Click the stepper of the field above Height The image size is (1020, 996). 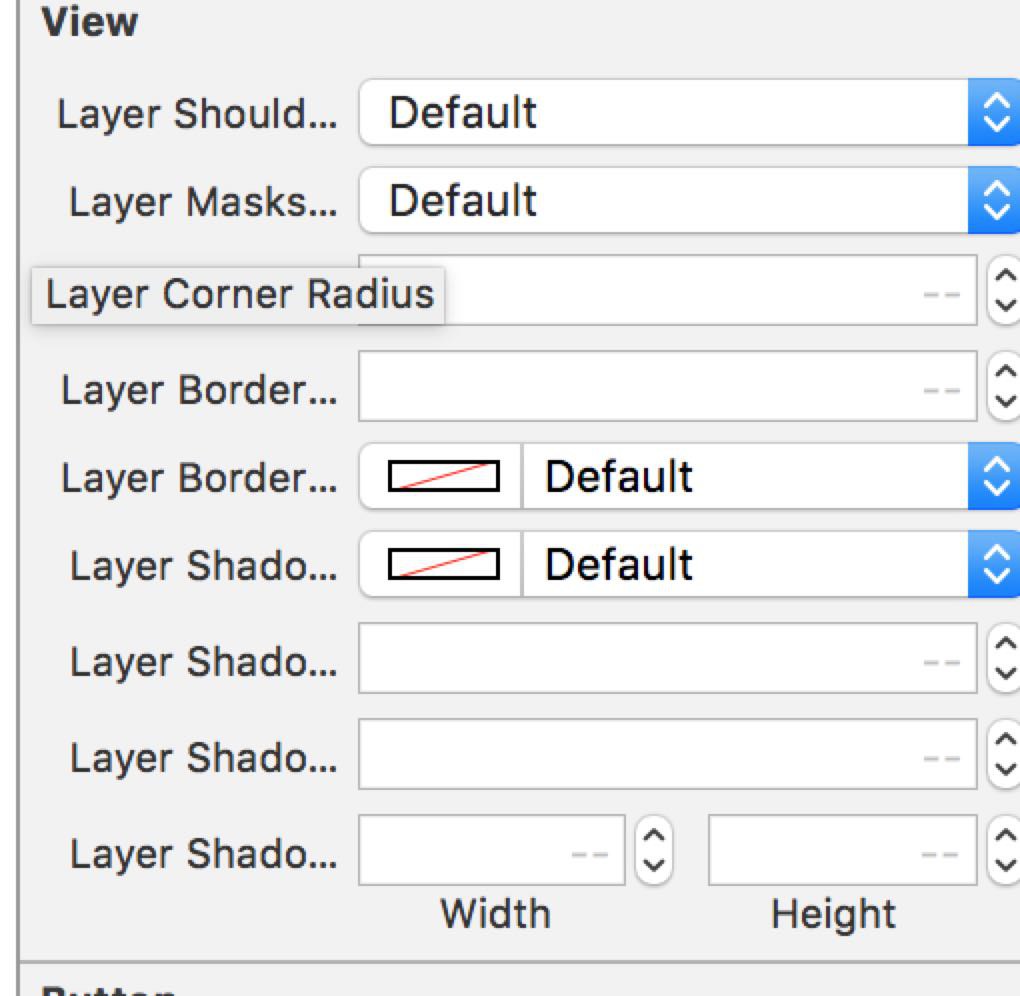pyautogui.click(x=1004, y=754)
